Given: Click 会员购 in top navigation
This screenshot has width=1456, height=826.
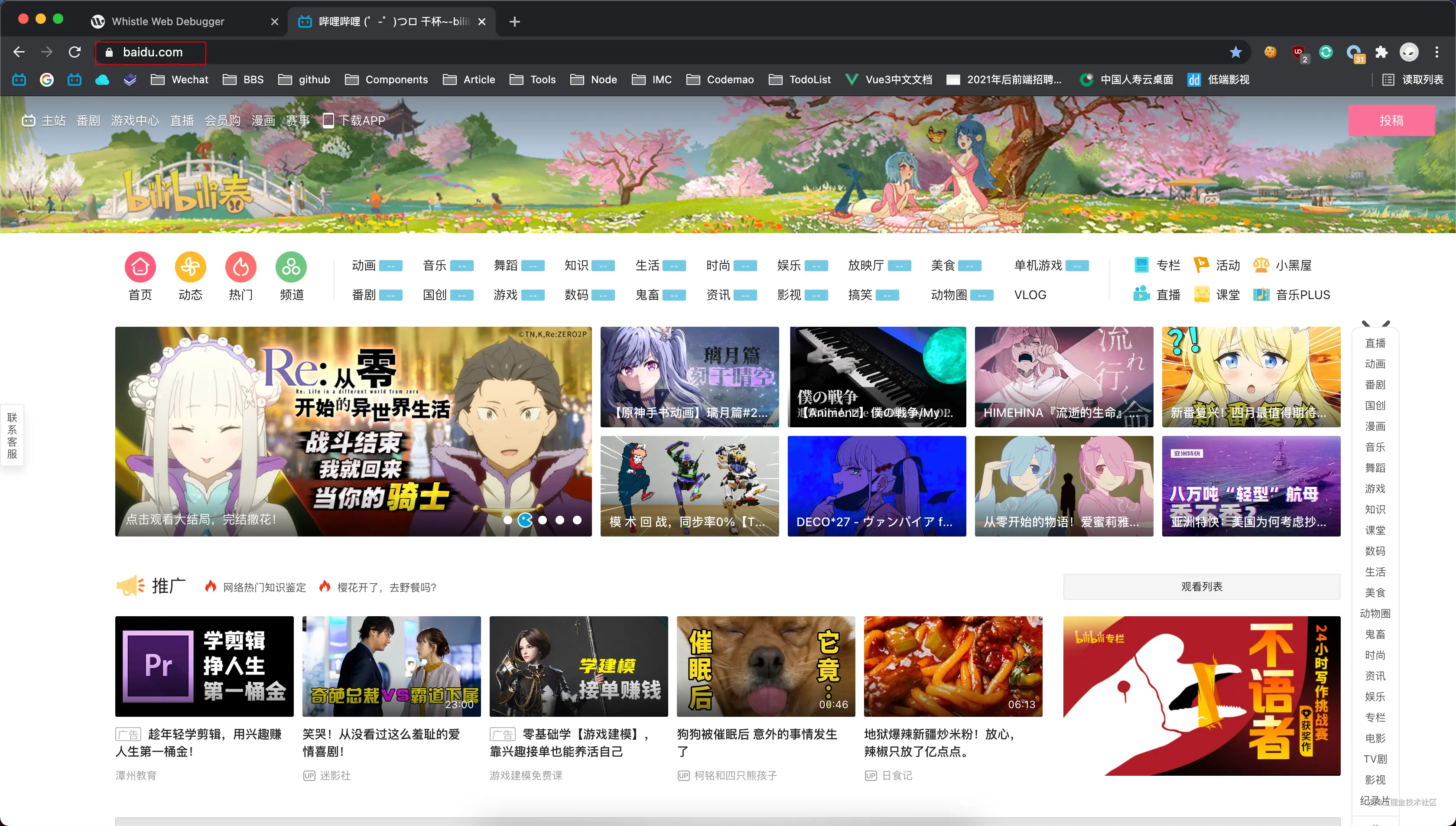Looking at the screenshot, I should 222,120.
